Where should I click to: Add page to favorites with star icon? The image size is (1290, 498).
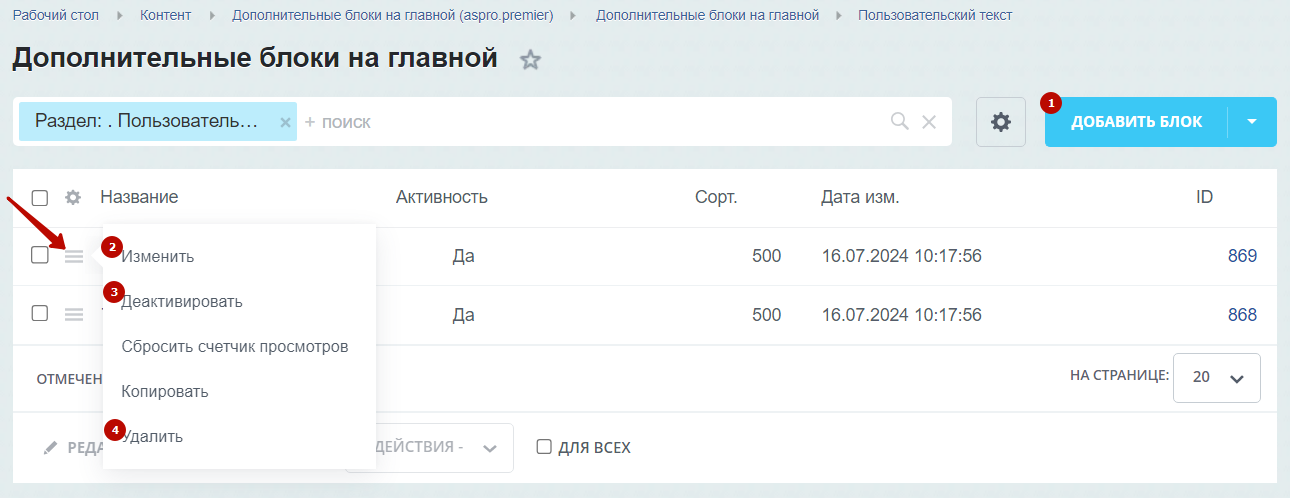pyautogui.click(x=530, y=60)
